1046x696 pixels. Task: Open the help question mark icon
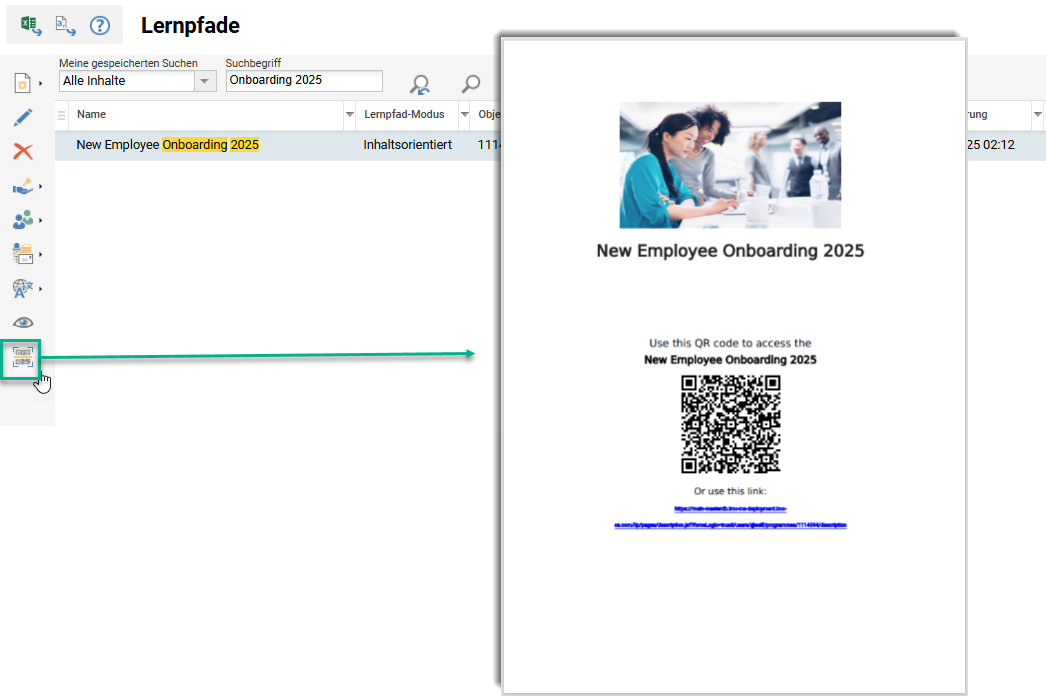(100, 25)
